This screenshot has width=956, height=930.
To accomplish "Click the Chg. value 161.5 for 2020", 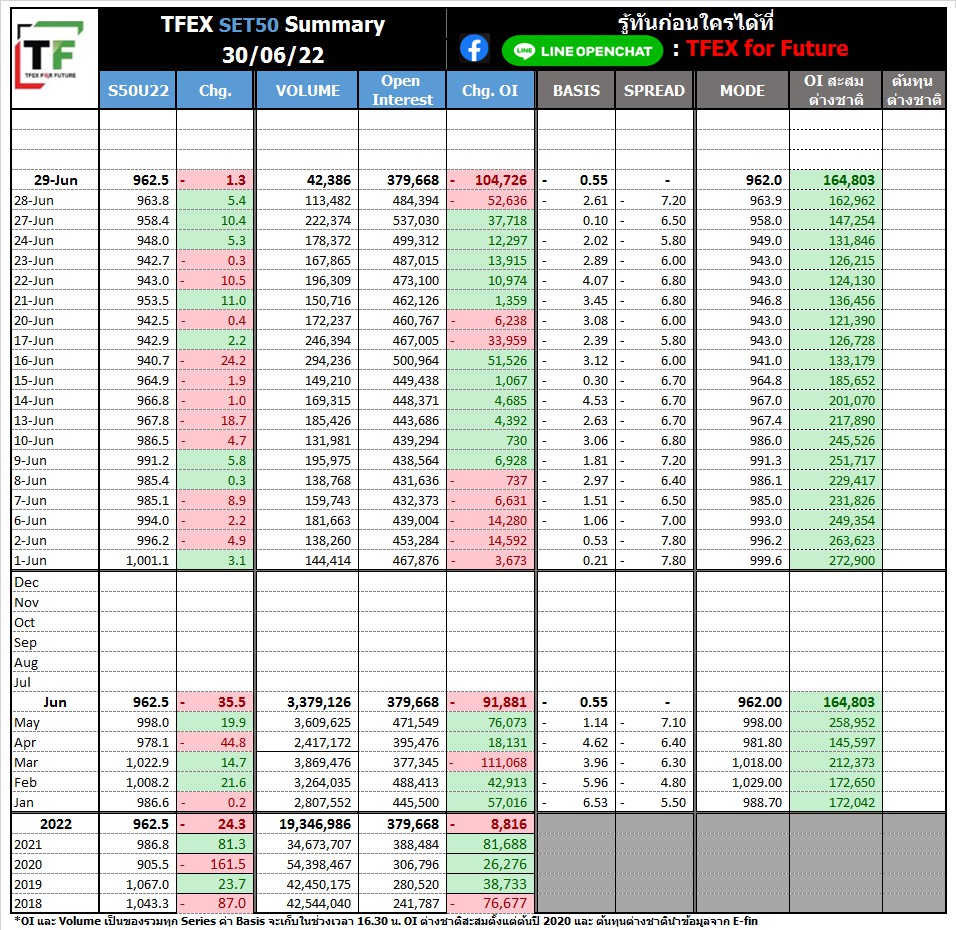I will click(x=227, y=865).
